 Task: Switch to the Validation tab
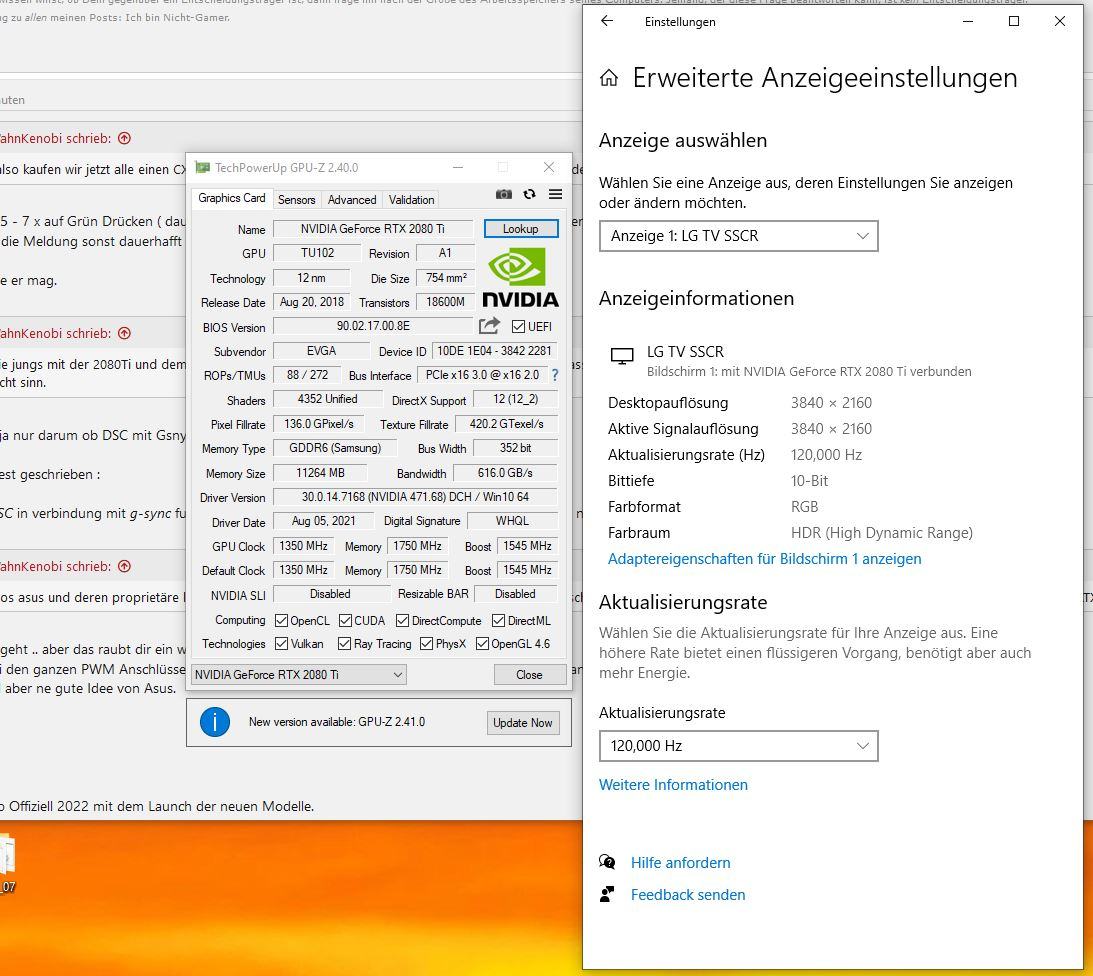coord(411,199)
